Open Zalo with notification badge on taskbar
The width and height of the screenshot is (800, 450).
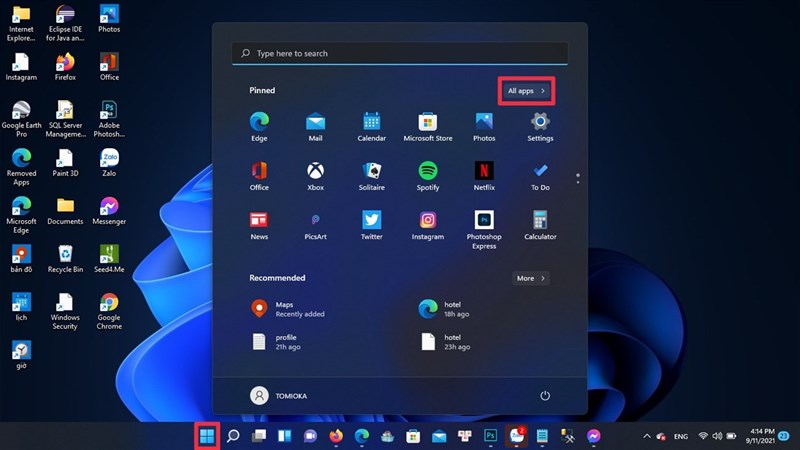click(516, 436)
